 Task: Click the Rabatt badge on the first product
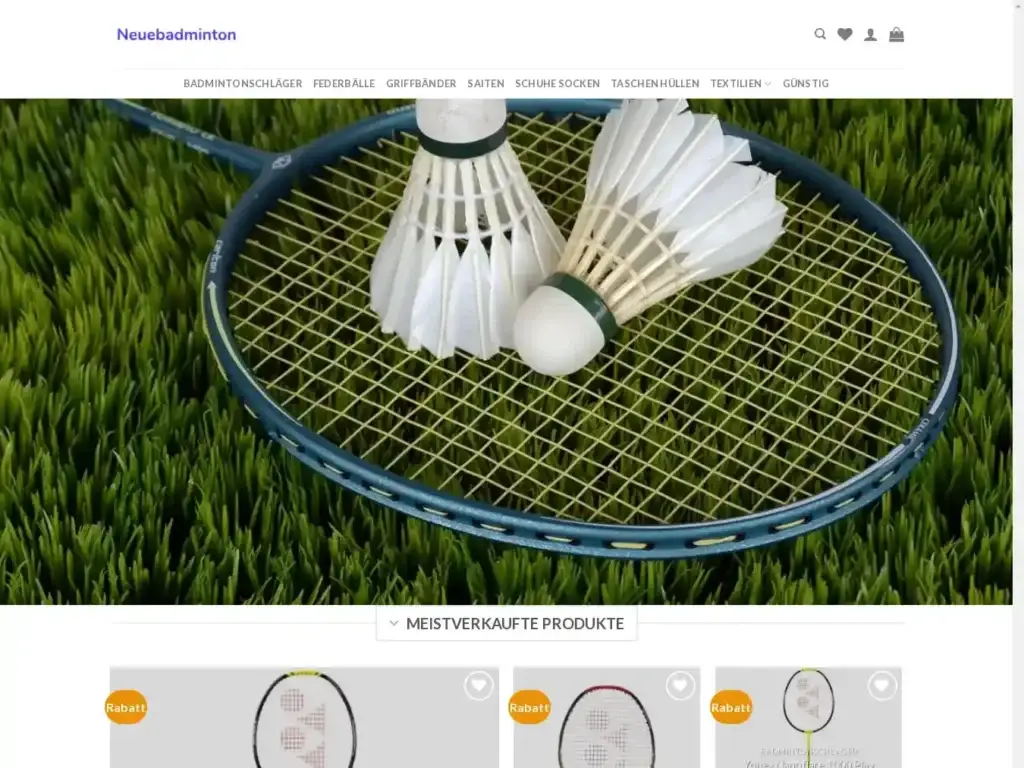coord(125,707)
